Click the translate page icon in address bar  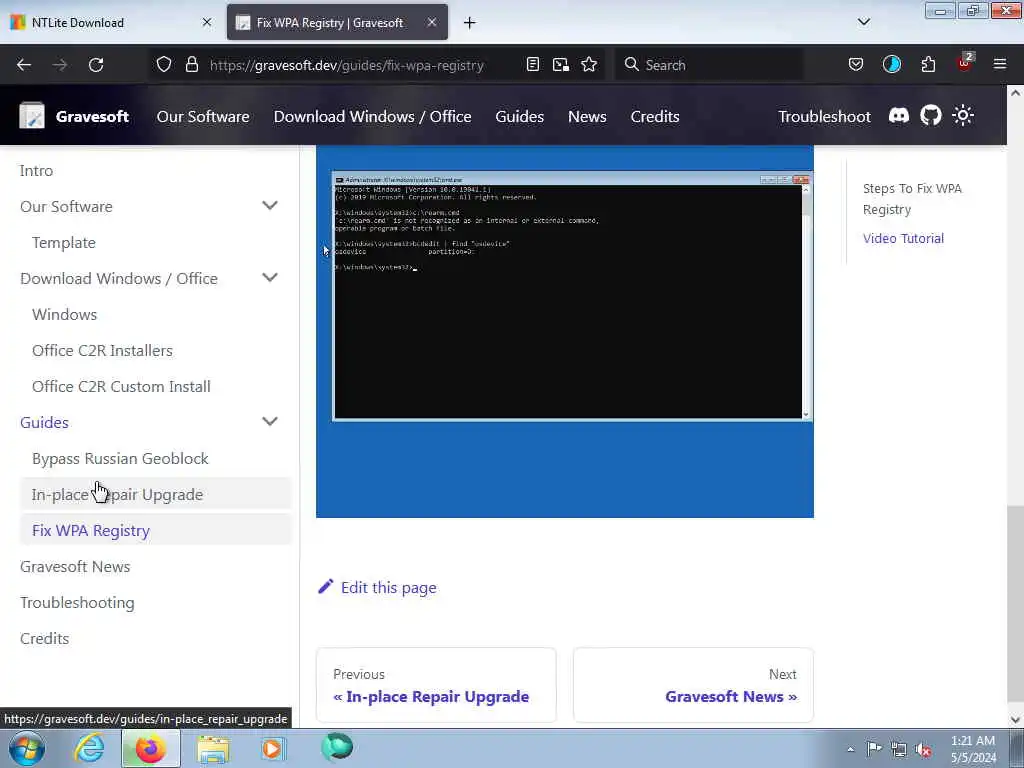(560, 65)
